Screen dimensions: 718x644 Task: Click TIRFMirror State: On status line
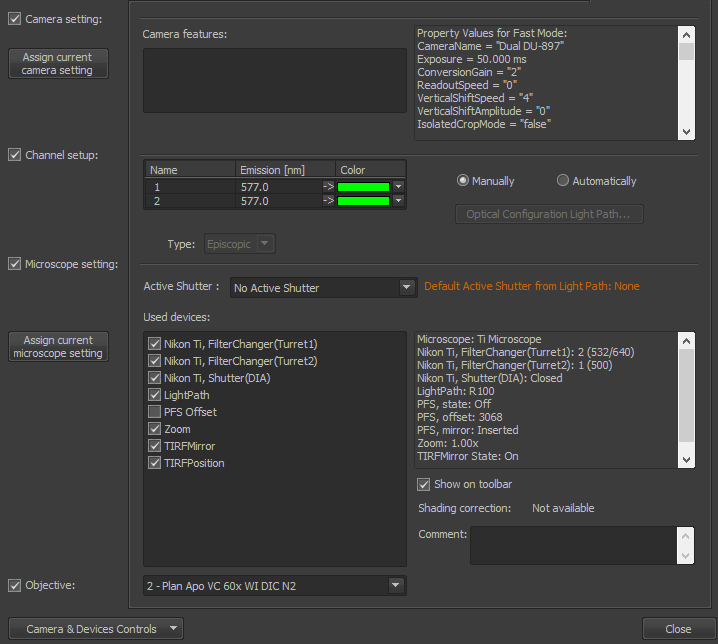pos(468,456)
